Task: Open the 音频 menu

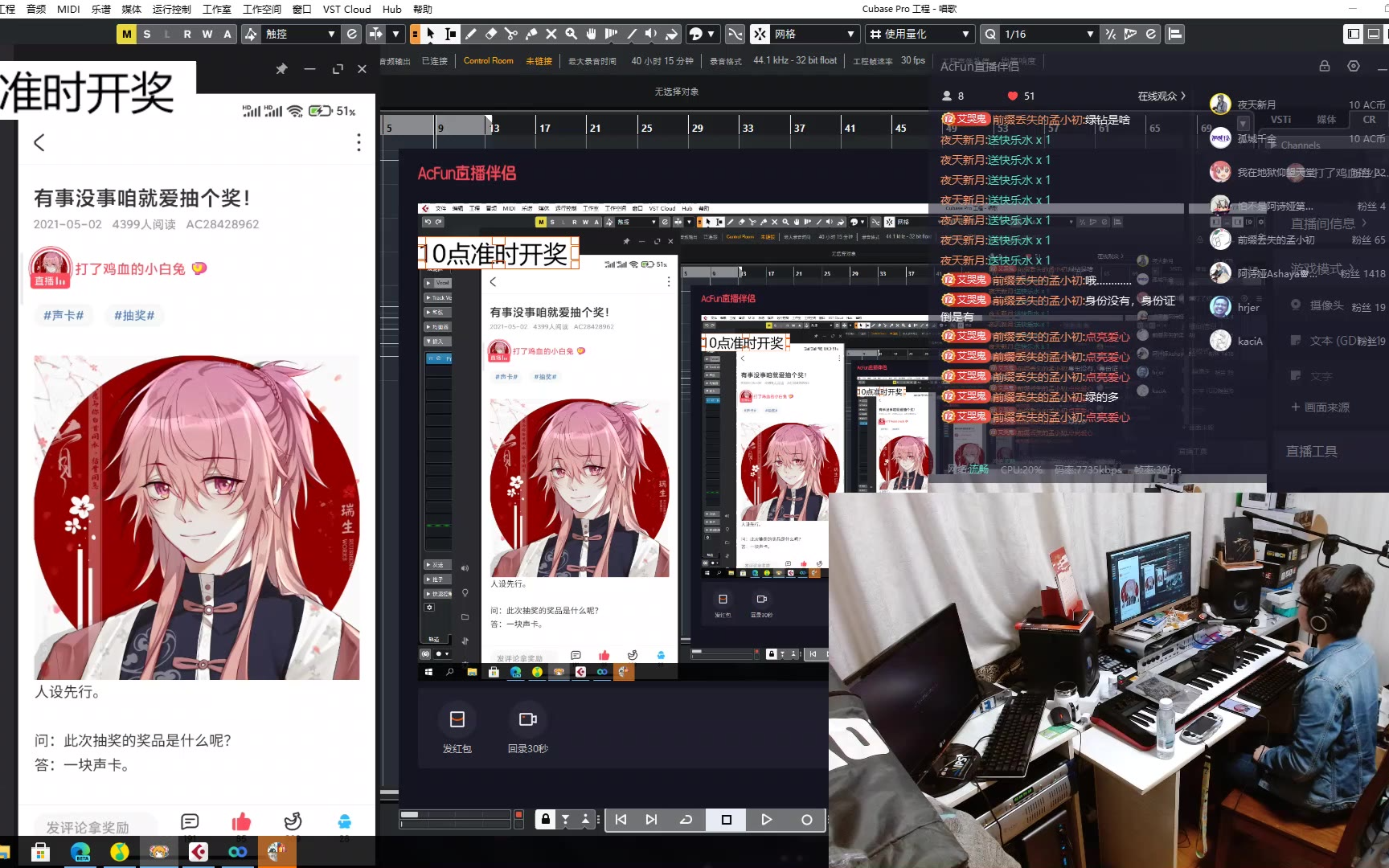Action: tap(36, 9)
